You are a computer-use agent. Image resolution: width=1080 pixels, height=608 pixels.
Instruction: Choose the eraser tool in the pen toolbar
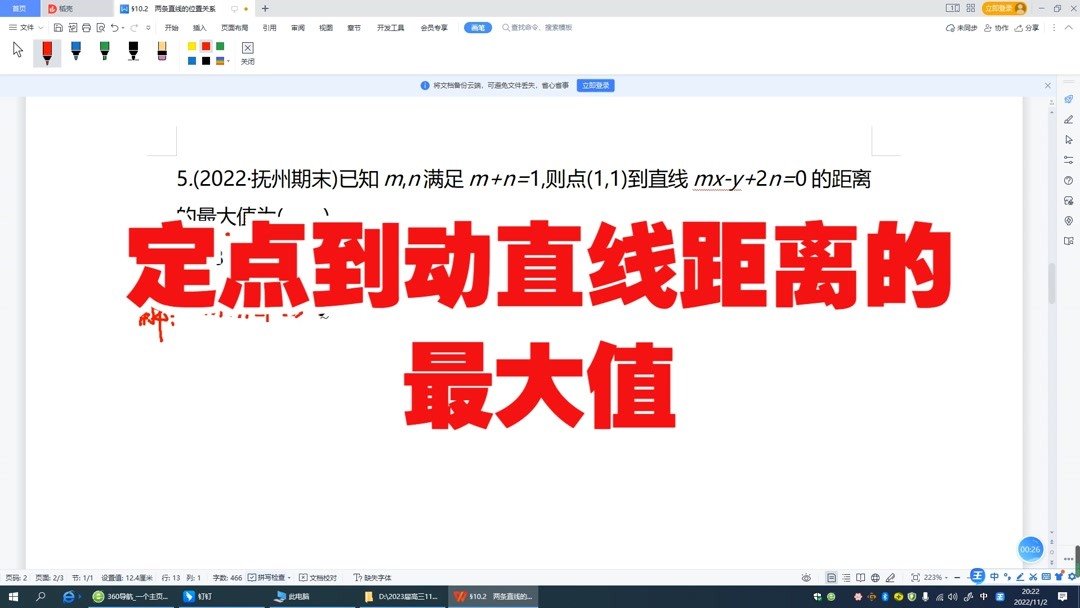160,52
